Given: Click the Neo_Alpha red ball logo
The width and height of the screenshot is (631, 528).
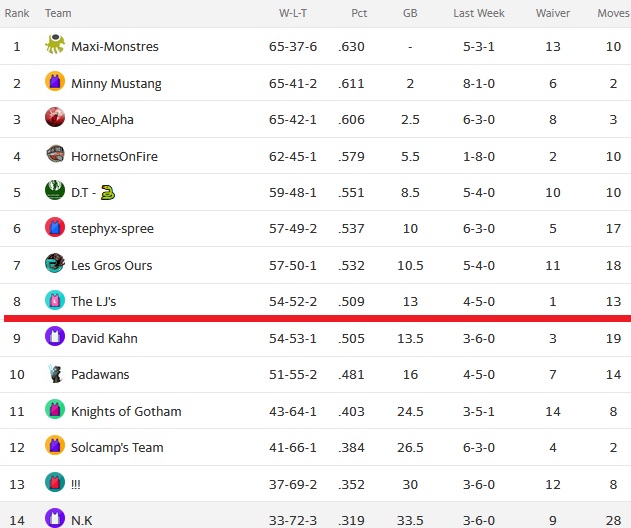Looking at the screenshot, I should coord(55,117).
